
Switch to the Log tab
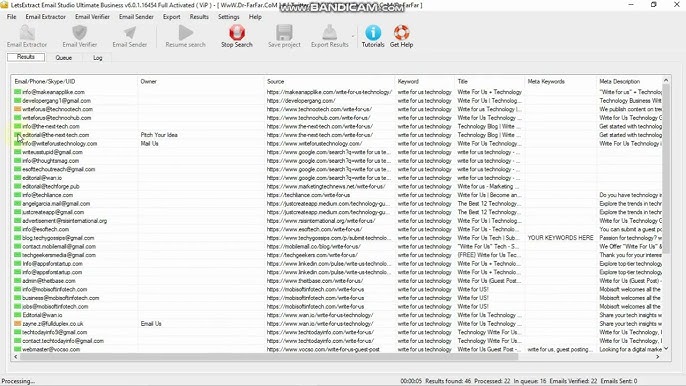click(x=98, y=57)
